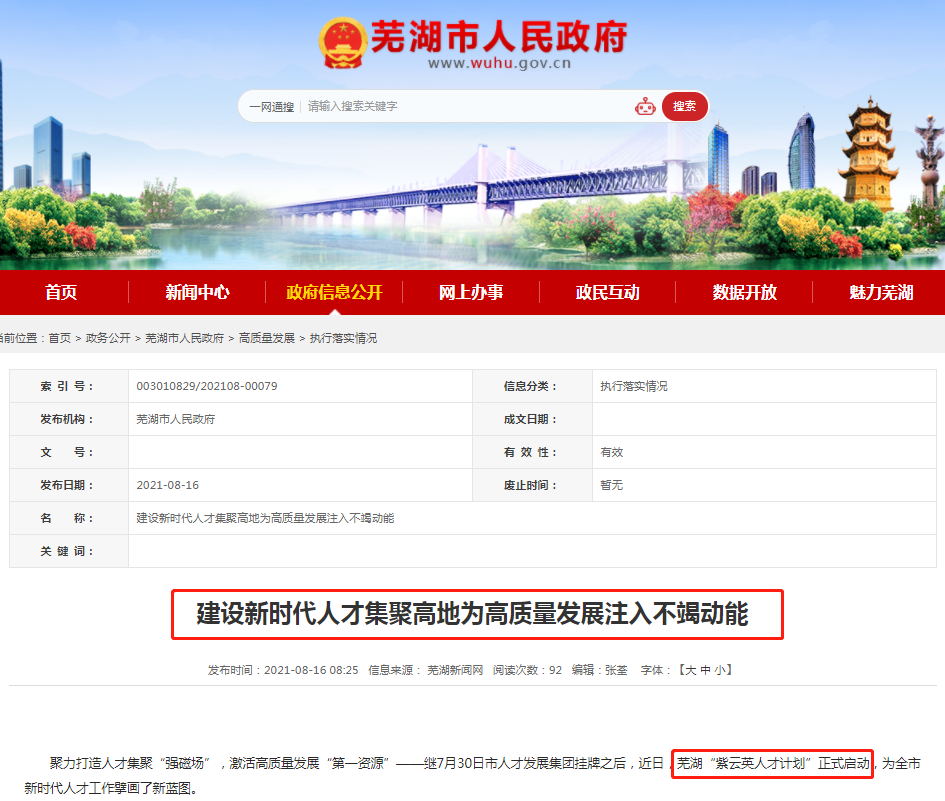
Task: Click the national emblem logo icon
Action: [x=342, y=43]
